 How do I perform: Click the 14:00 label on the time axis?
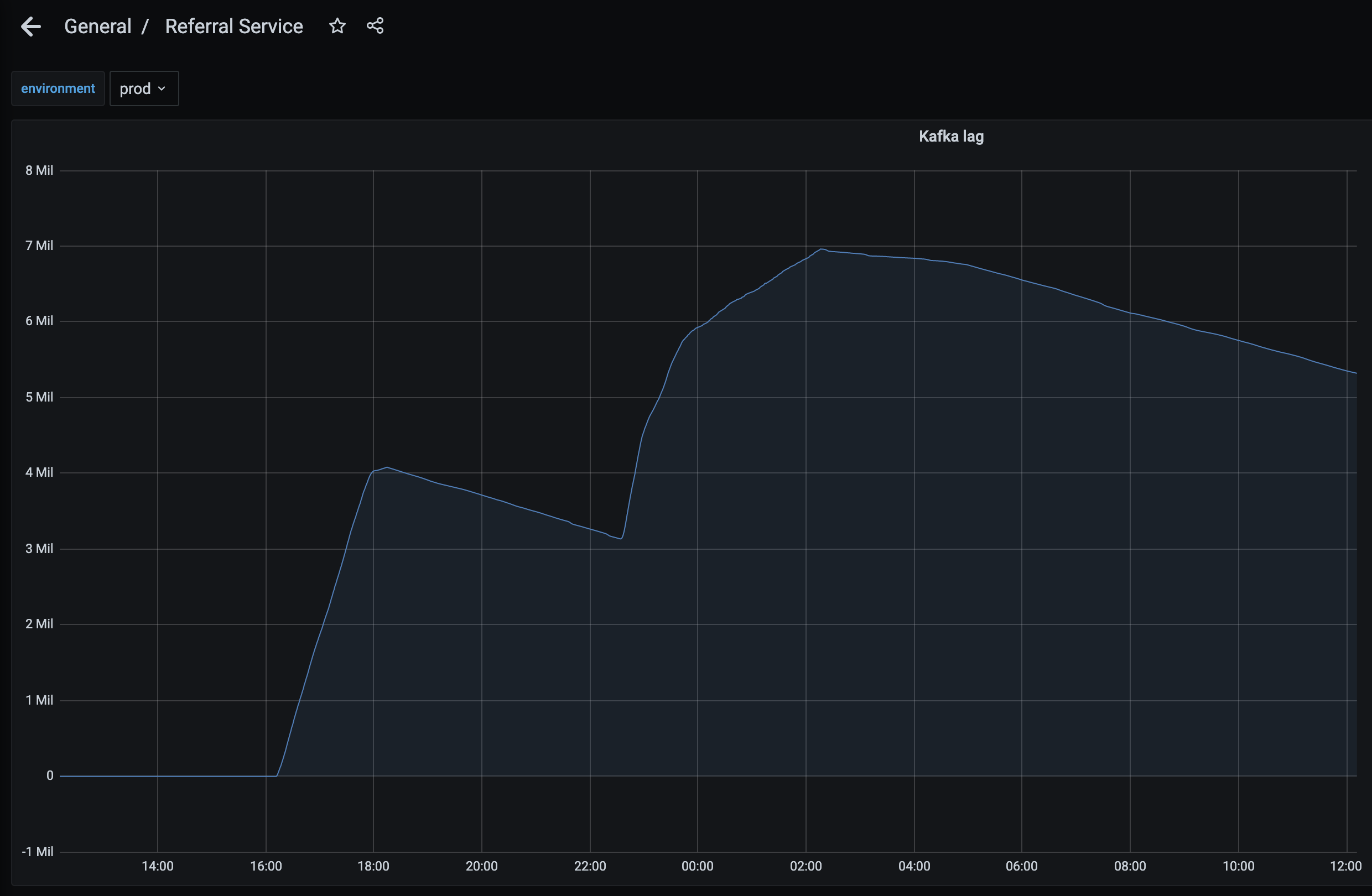(157, 866)
